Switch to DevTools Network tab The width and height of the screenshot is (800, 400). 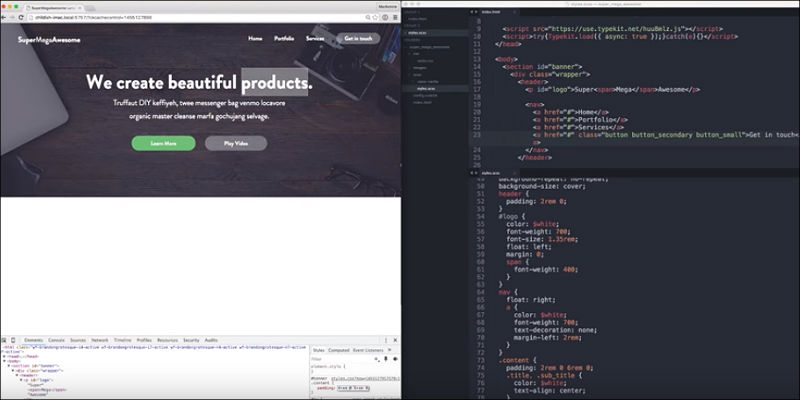(x=100, y=340)
